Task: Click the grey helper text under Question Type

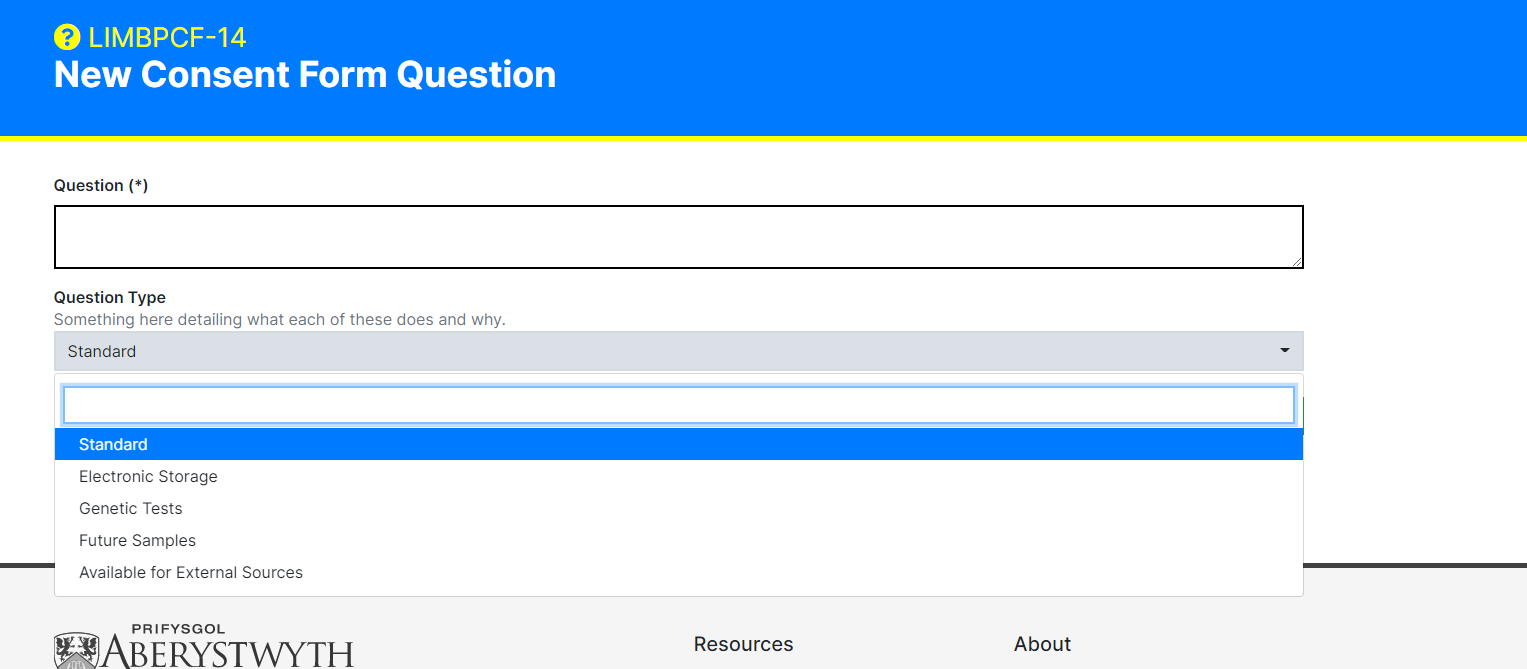Action: point(279,319)
